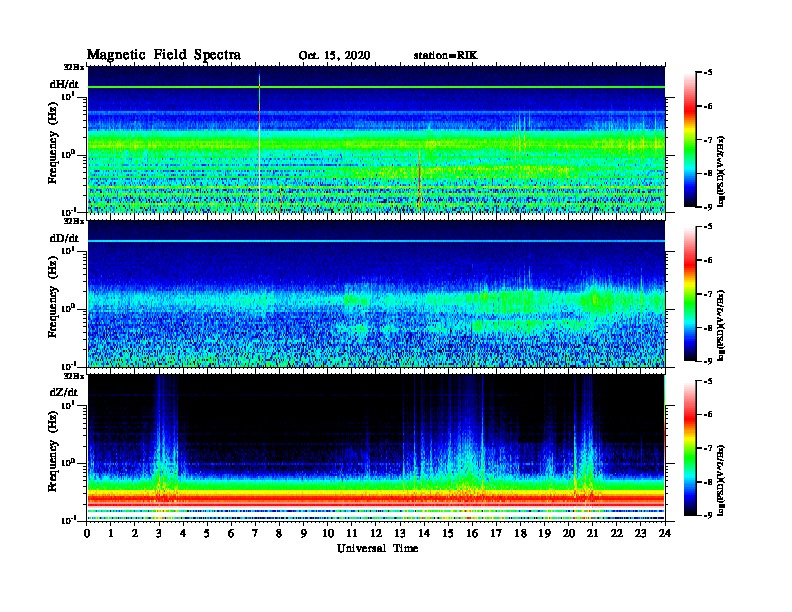Click the color bar beside the dH/dt panel
Screen dimensions: 792x612
tap(690, 140)
